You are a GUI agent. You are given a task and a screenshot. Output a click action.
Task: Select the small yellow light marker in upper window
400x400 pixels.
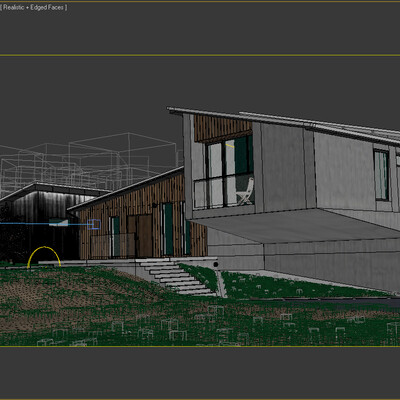click(x=230, y=145)
